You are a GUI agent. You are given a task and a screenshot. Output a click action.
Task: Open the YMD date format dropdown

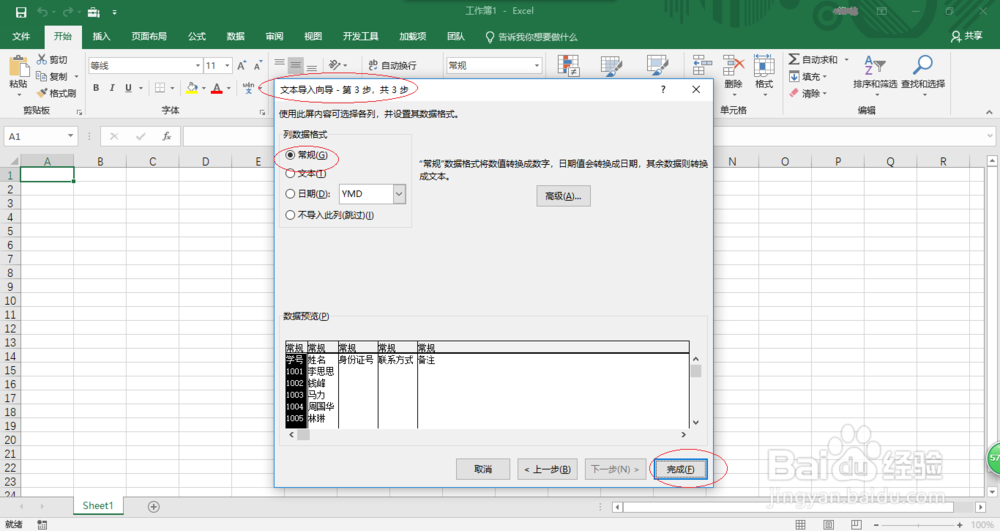(x=399, y=194)
